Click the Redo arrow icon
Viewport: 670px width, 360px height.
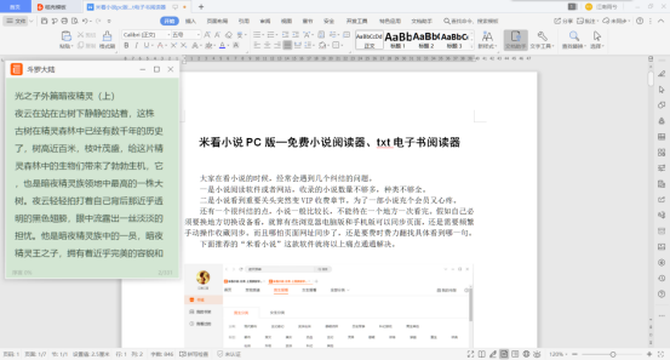click(98, 21)
